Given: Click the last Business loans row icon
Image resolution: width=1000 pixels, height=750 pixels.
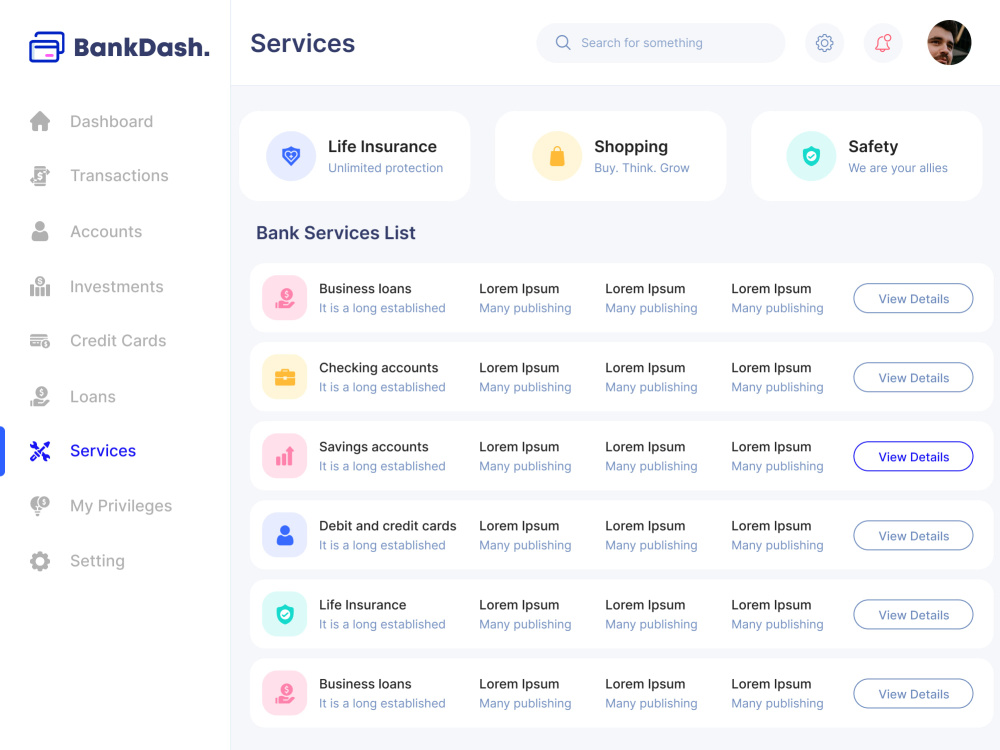Looking at the screenshot, I should 285,693.
